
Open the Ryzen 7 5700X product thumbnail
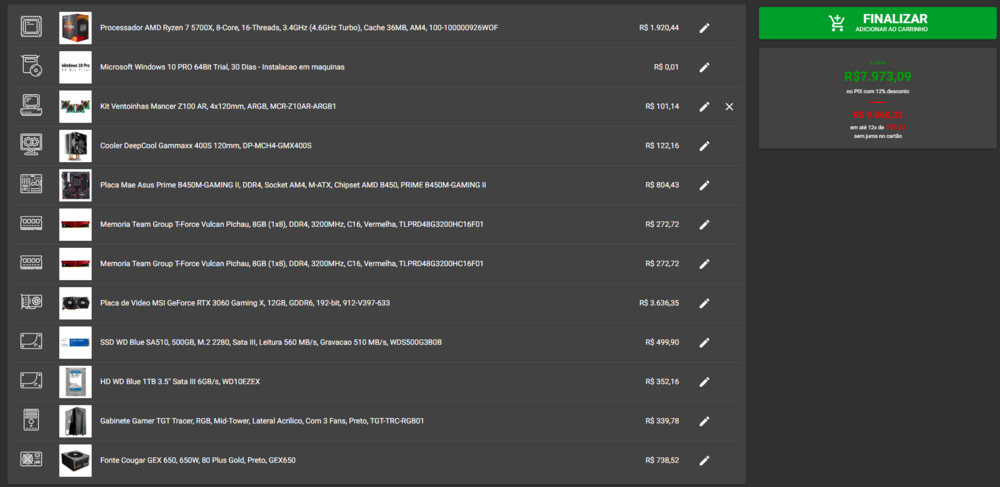(x=75, y=28)
